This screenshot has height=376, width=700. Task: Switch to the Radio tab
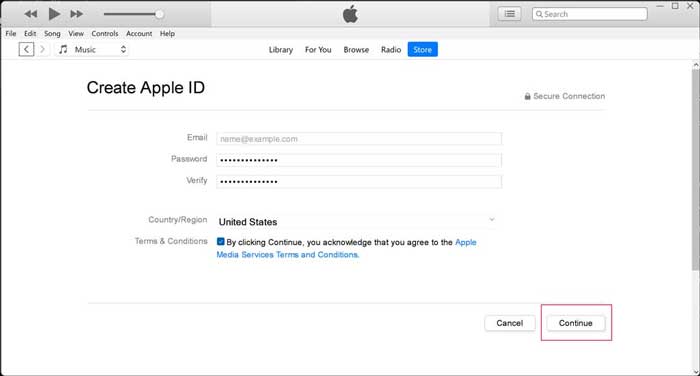click(391, 50)
